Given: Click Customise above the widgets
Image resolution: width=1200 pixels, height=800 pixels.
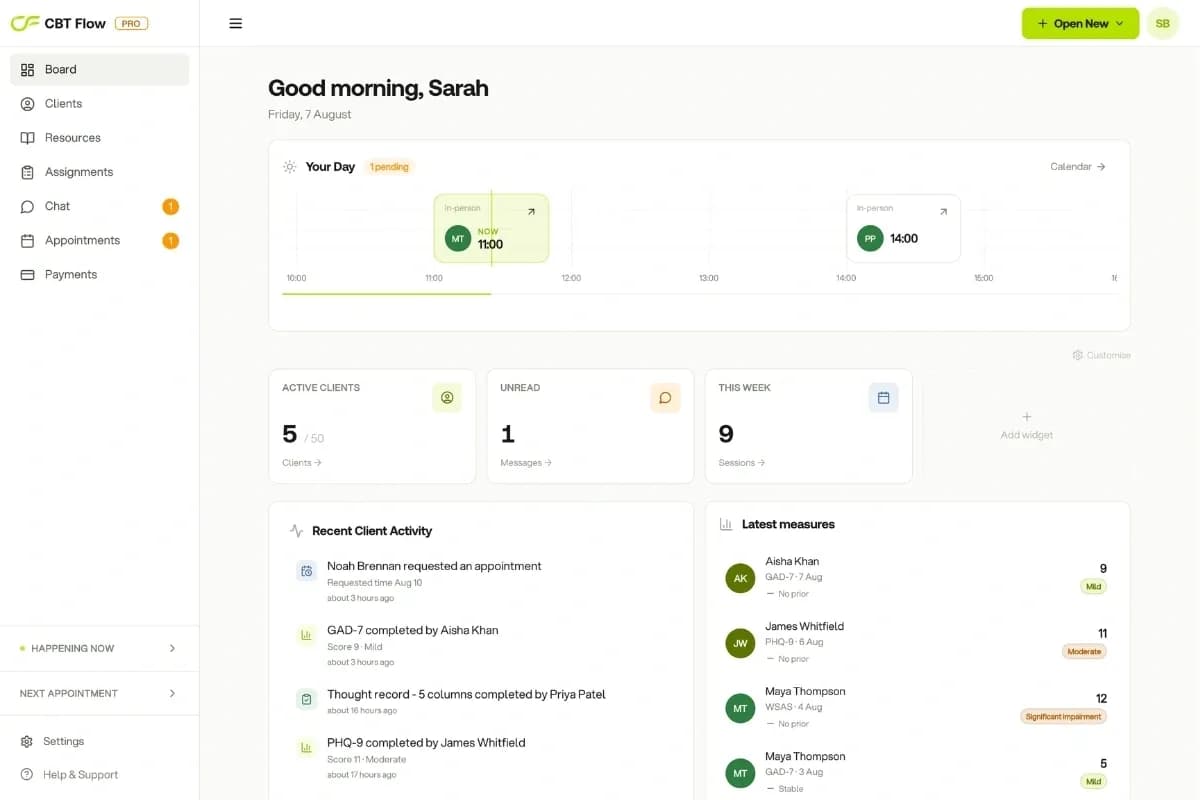Looking at the screenshot, I should [1101, 355].
